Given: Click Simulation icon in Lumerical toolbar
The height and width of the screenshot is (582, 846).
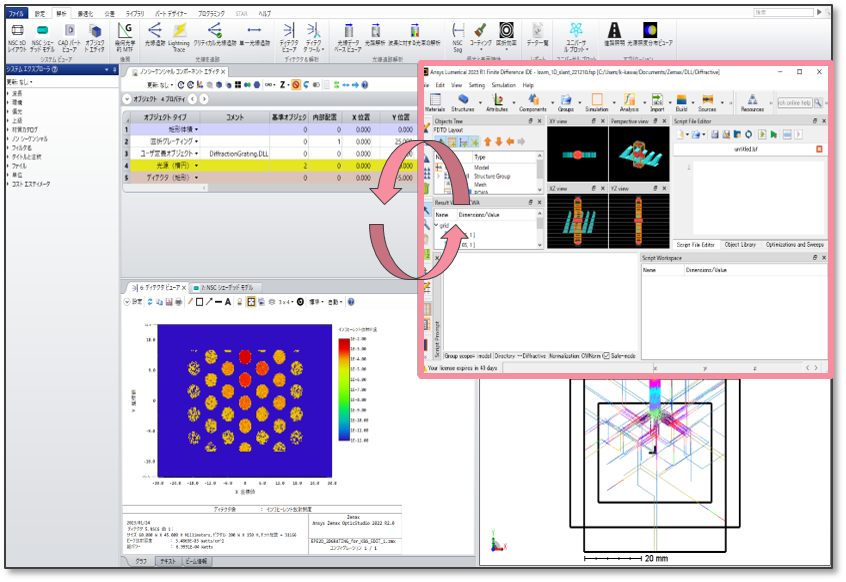Looking at the screenshot, I should [597, 102].
